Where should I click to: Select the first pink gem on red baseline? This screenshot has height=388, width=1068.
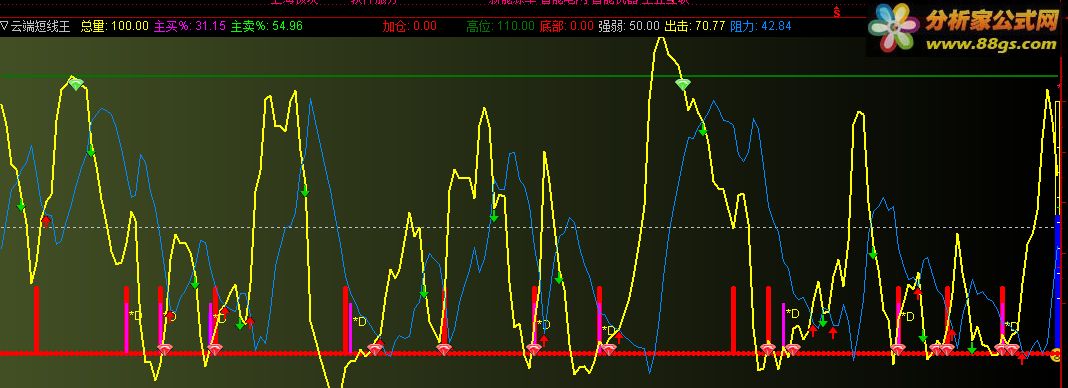tap(164, 350)
